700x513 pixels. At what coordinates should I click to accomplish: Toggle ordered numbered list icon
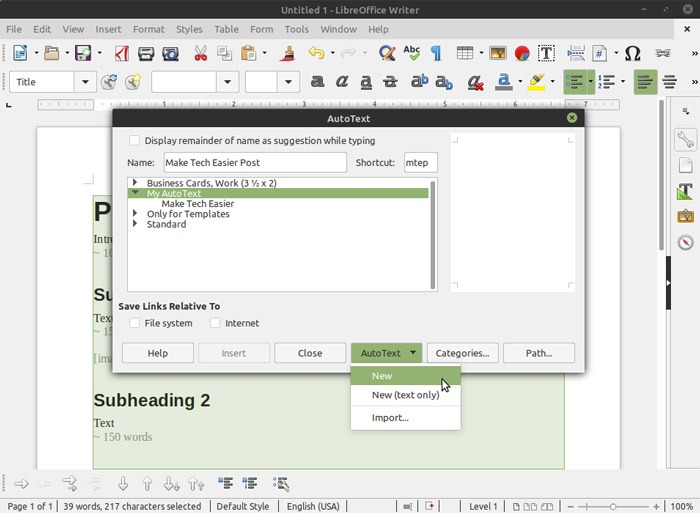[x=607, y=82]
